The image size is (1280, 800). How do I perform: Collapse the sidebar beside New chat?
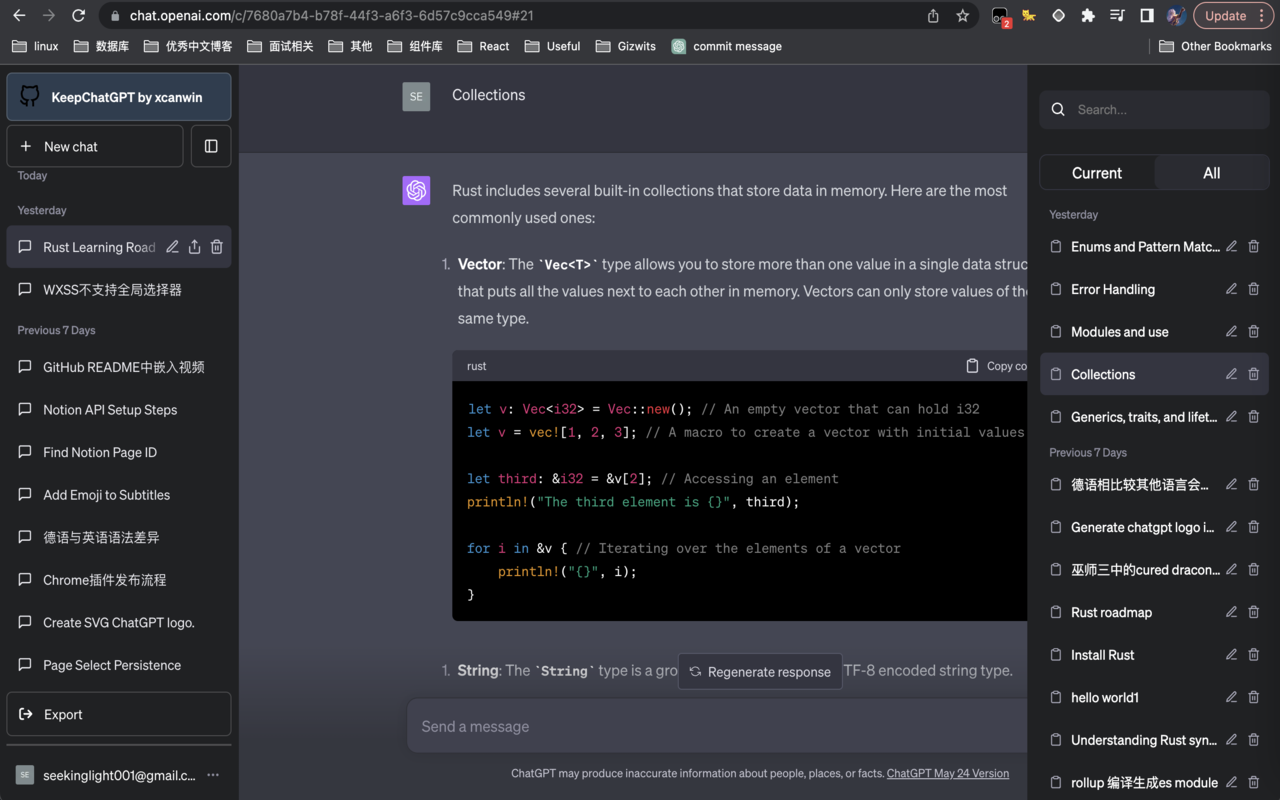pos(209,146)
